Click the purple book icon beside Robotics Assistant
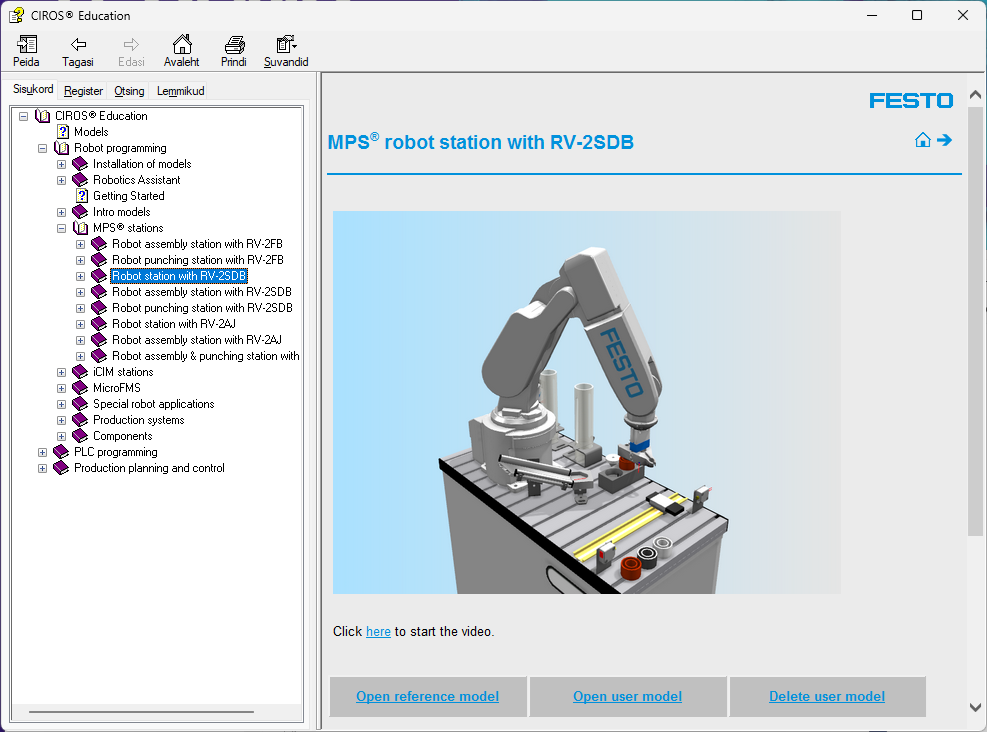The height and width of the screenshot is (732, 987). (80, 180)
